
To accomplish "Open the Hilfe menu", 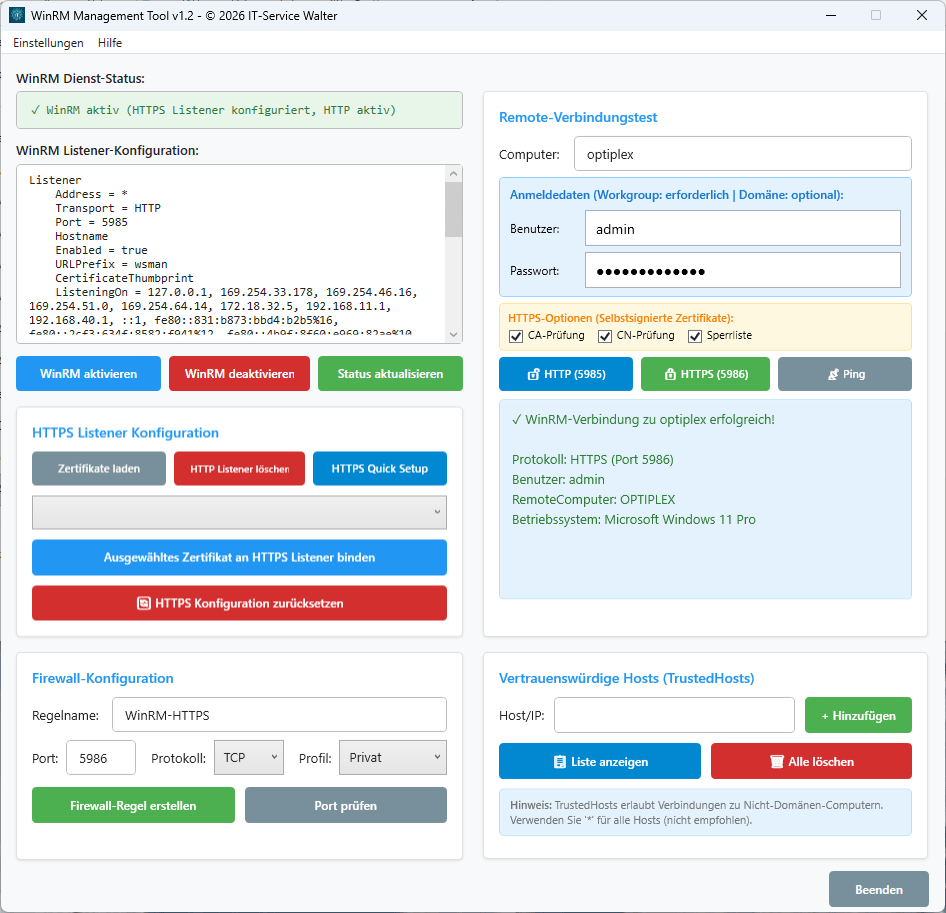I will click(110, 43).
